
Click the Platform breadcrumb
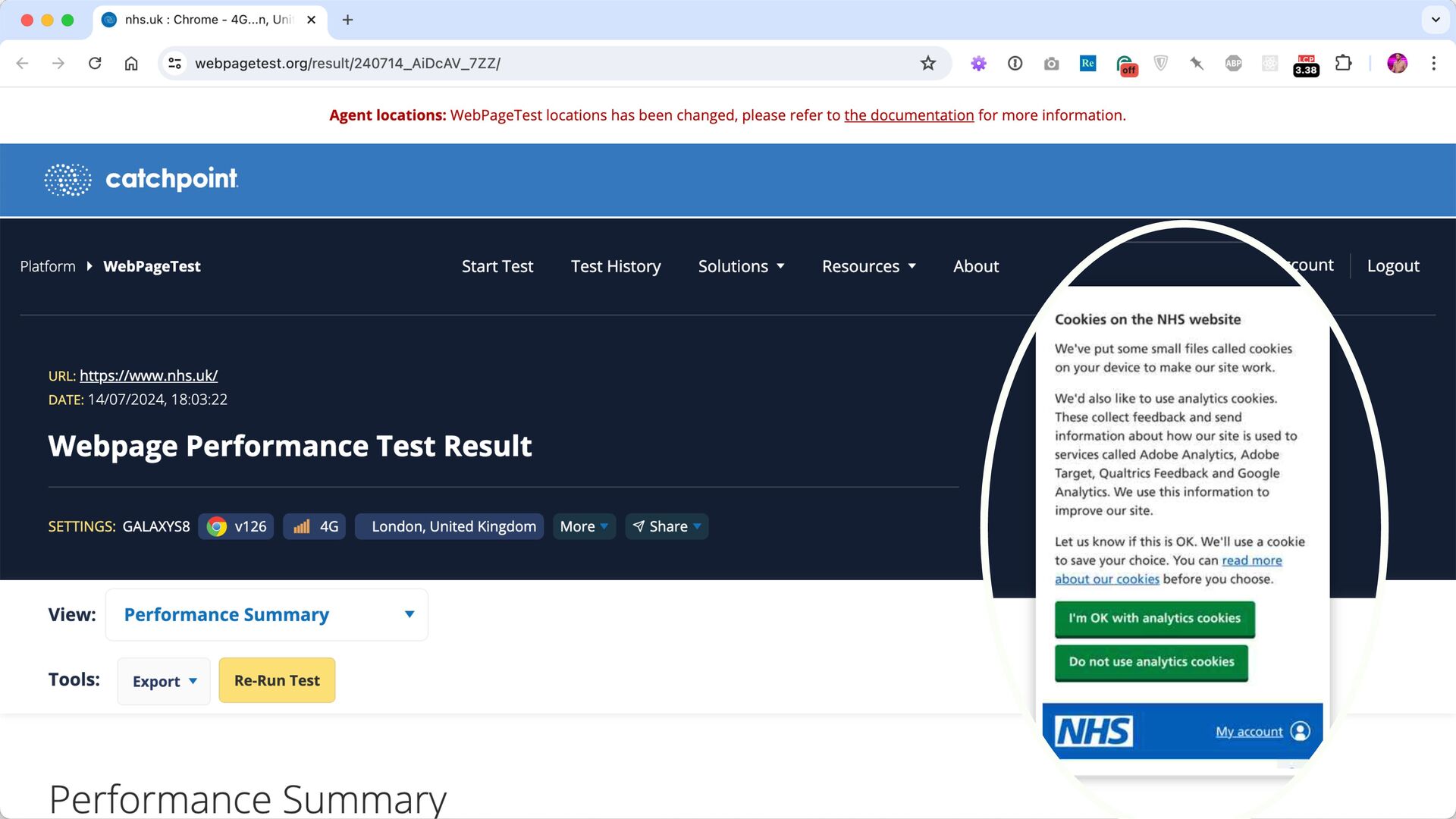(48, 266)
